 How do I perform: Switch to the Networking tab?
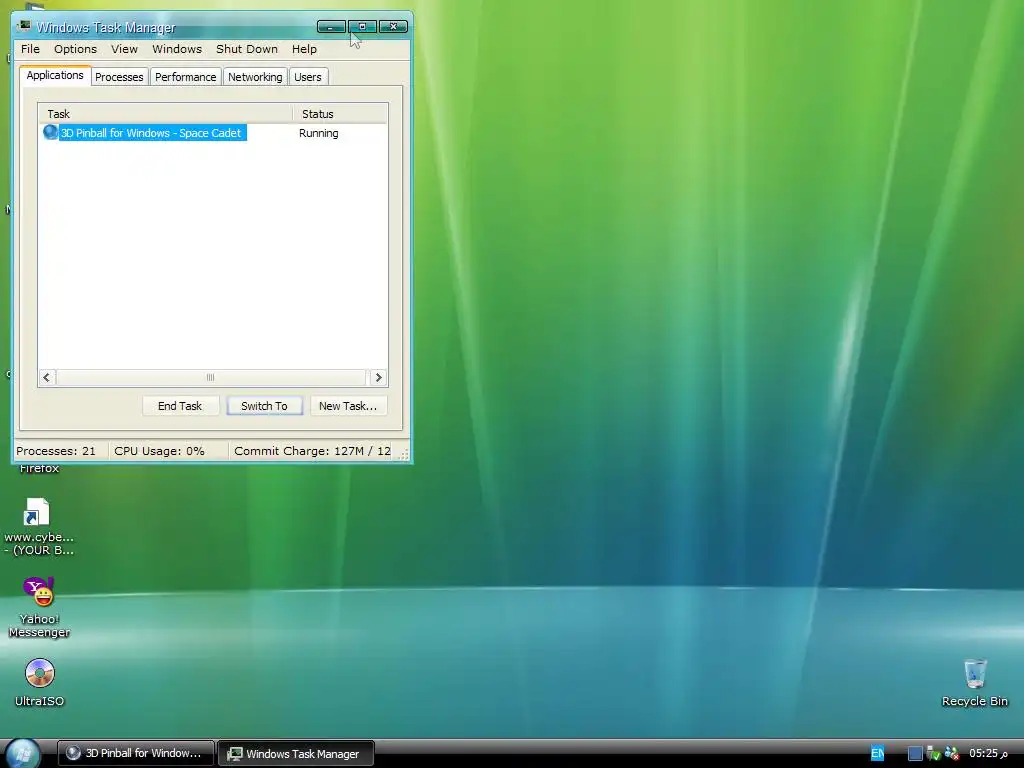click(x=255, y=77)
